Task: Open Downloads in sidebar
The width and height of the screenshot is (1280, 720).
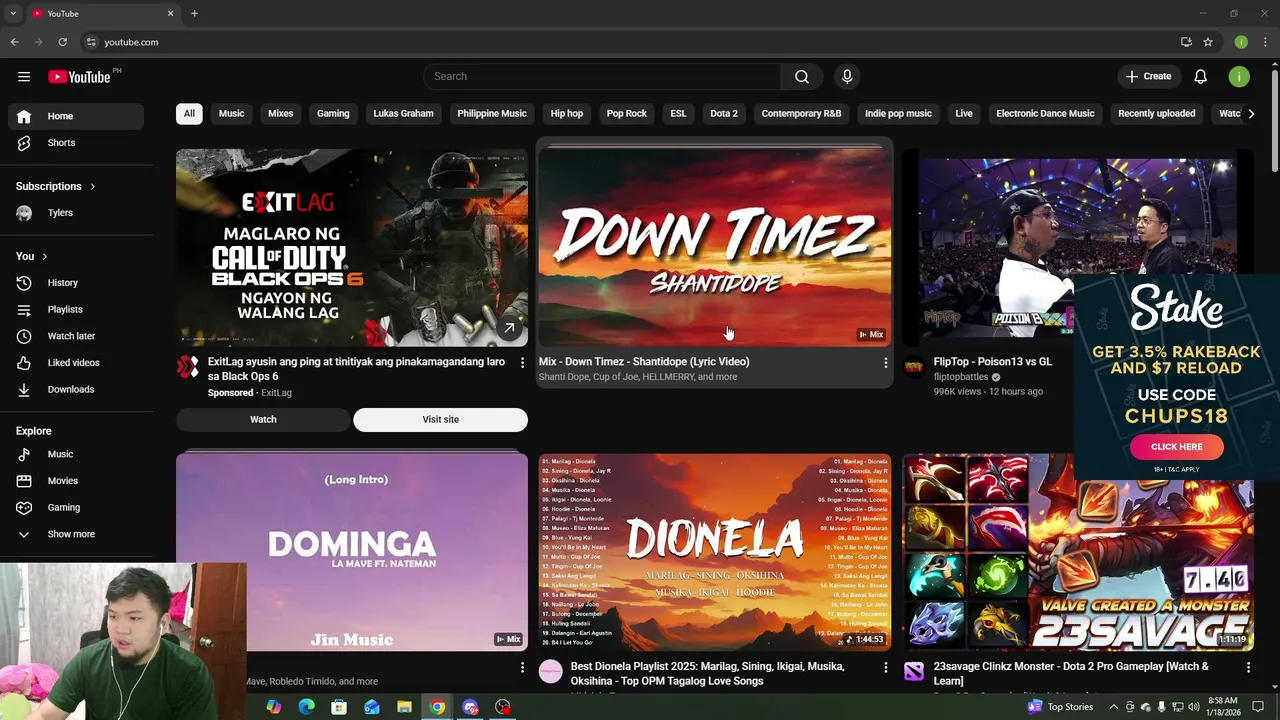Action: tap(76, 390)
